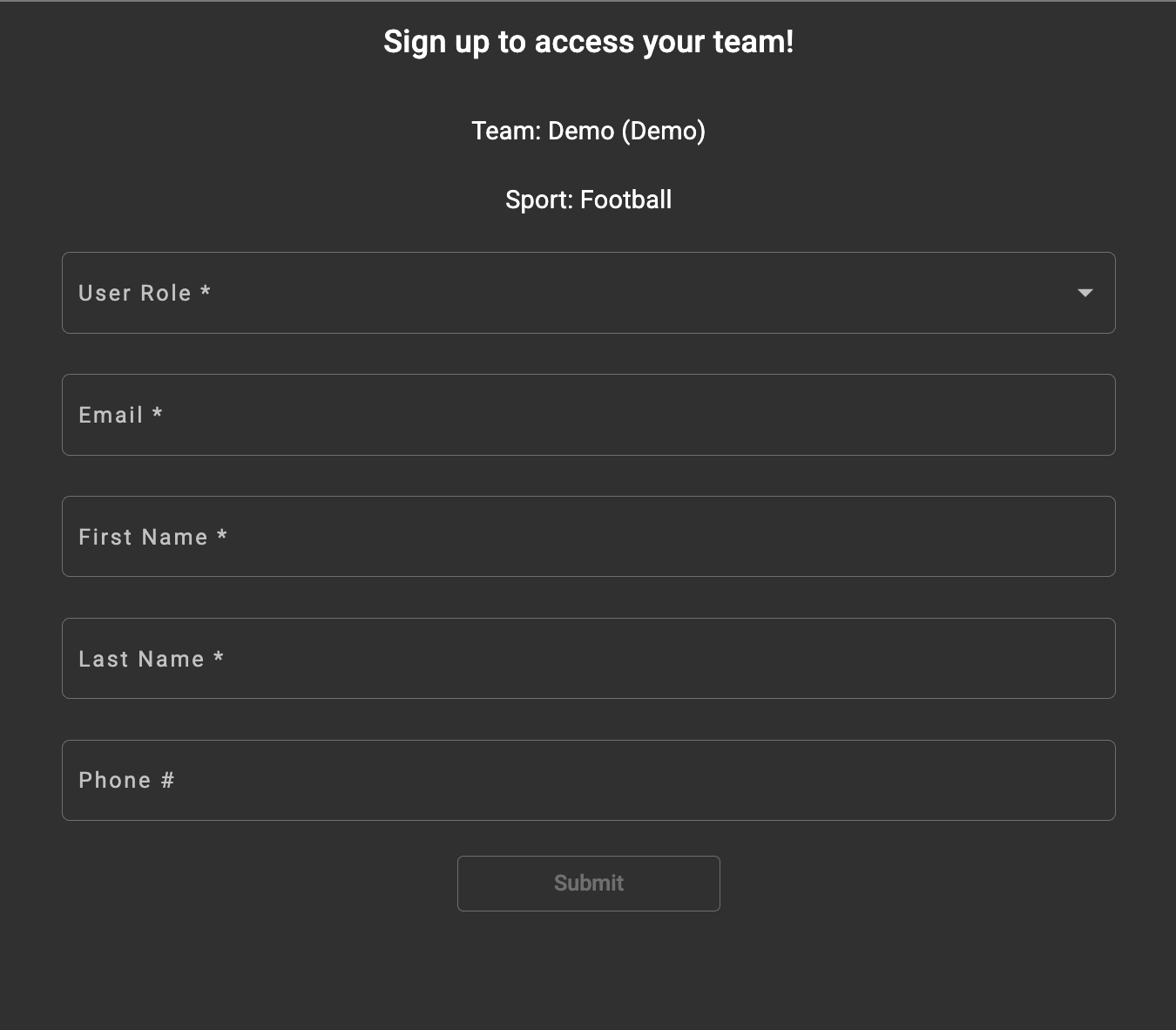The image size is (1176, 1030).
Task: Click the "Team: Demo (Demo)" text
Action: 589,131
